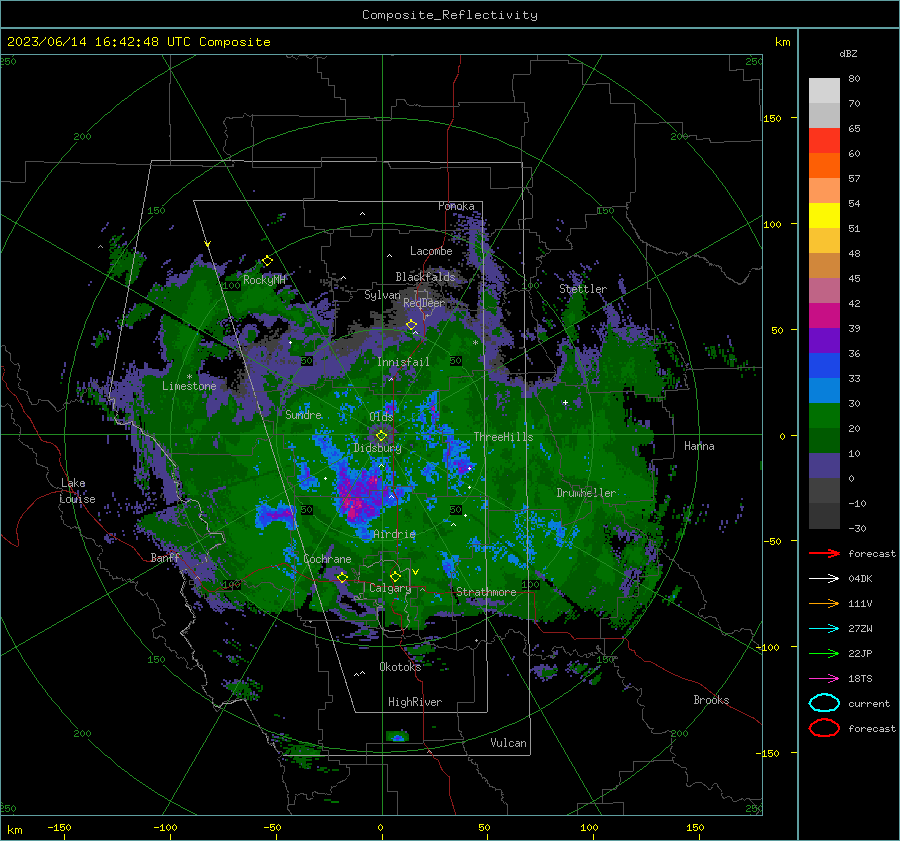Click the red forecast ellipse legend icon
The image size is (900, 841).
coord(824,728)
